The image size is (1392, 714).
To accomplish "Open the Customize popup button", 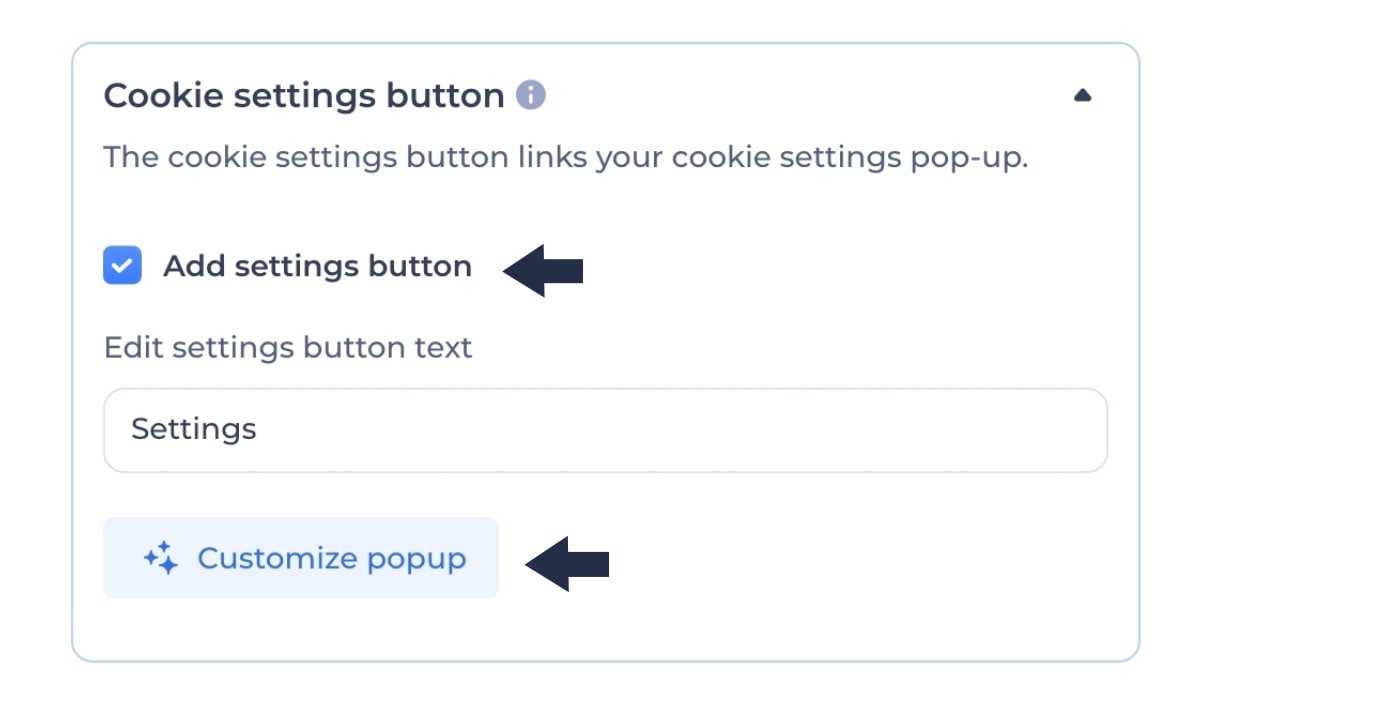I will click(300, 558).
